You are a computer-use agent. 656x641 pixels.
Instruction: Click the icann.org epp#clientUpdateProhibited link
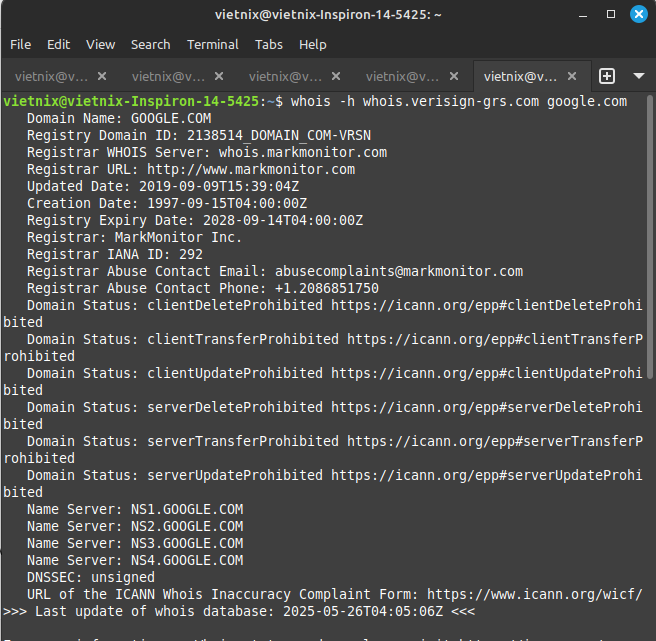[x=487, y=373]
